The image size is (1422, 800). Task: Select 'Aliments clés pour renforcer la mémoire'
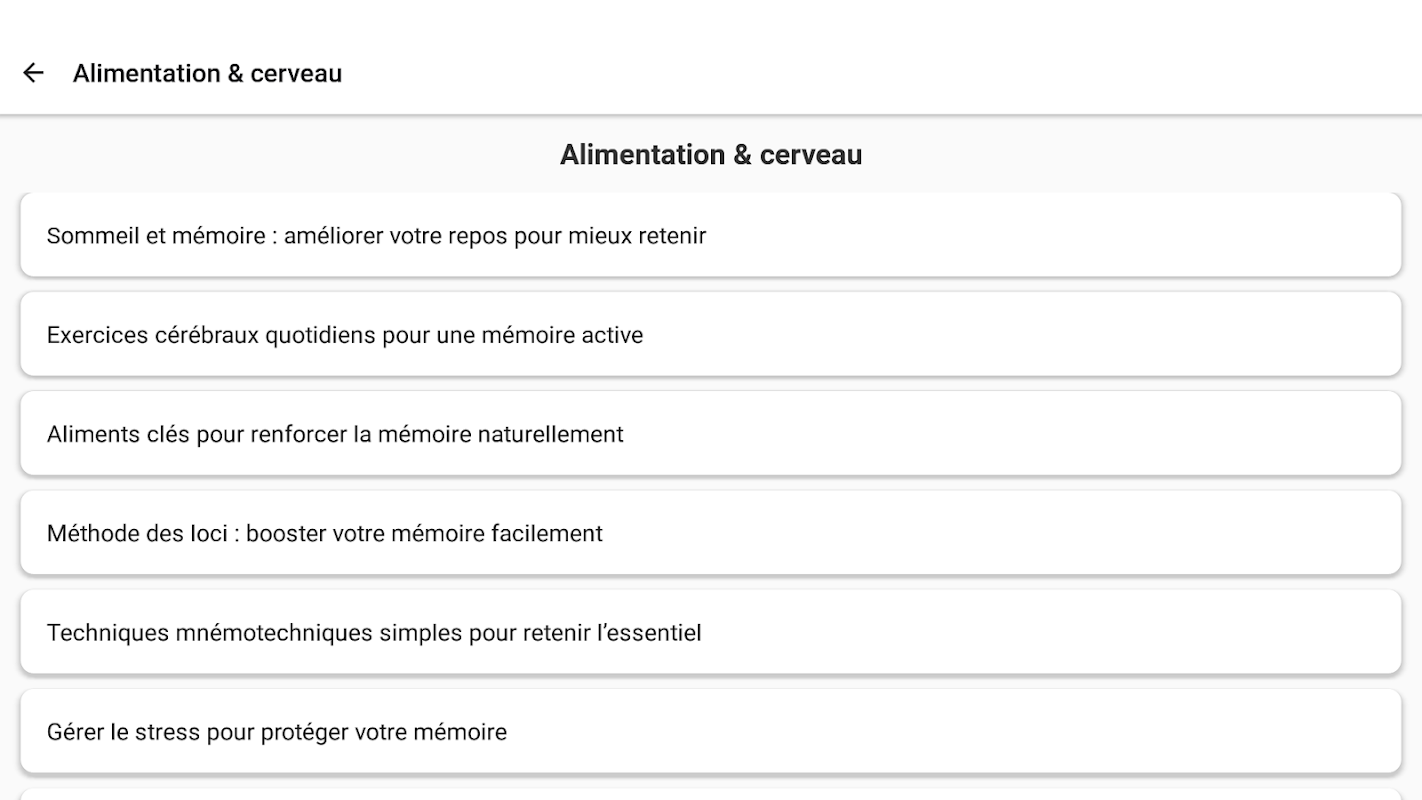click(710, 434)
